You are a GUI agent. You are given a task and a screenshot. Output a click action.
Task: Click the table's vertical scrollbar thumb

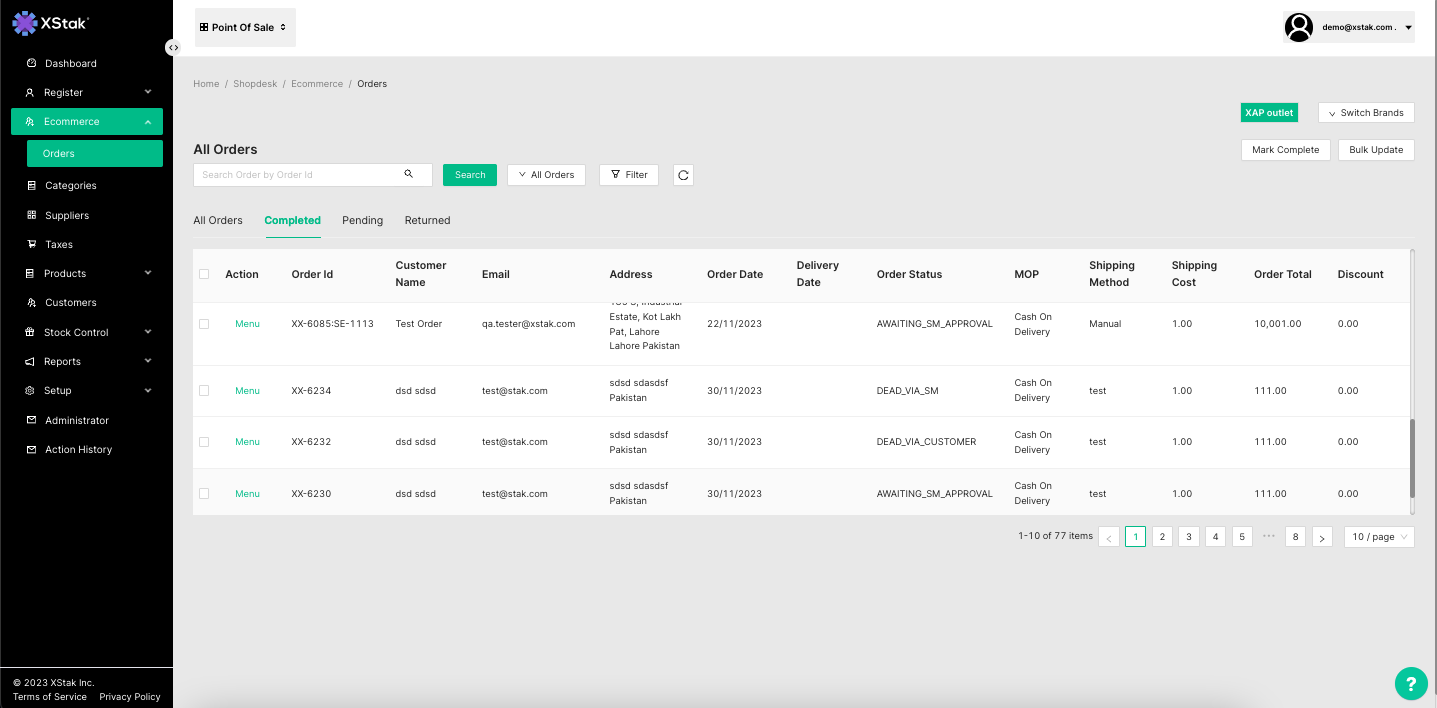coord(1412,458)
